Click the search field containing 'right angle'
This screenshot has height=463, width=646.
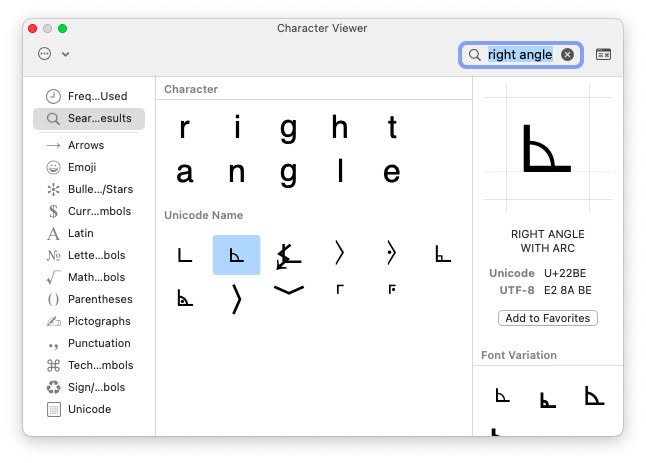coord(520,54)
